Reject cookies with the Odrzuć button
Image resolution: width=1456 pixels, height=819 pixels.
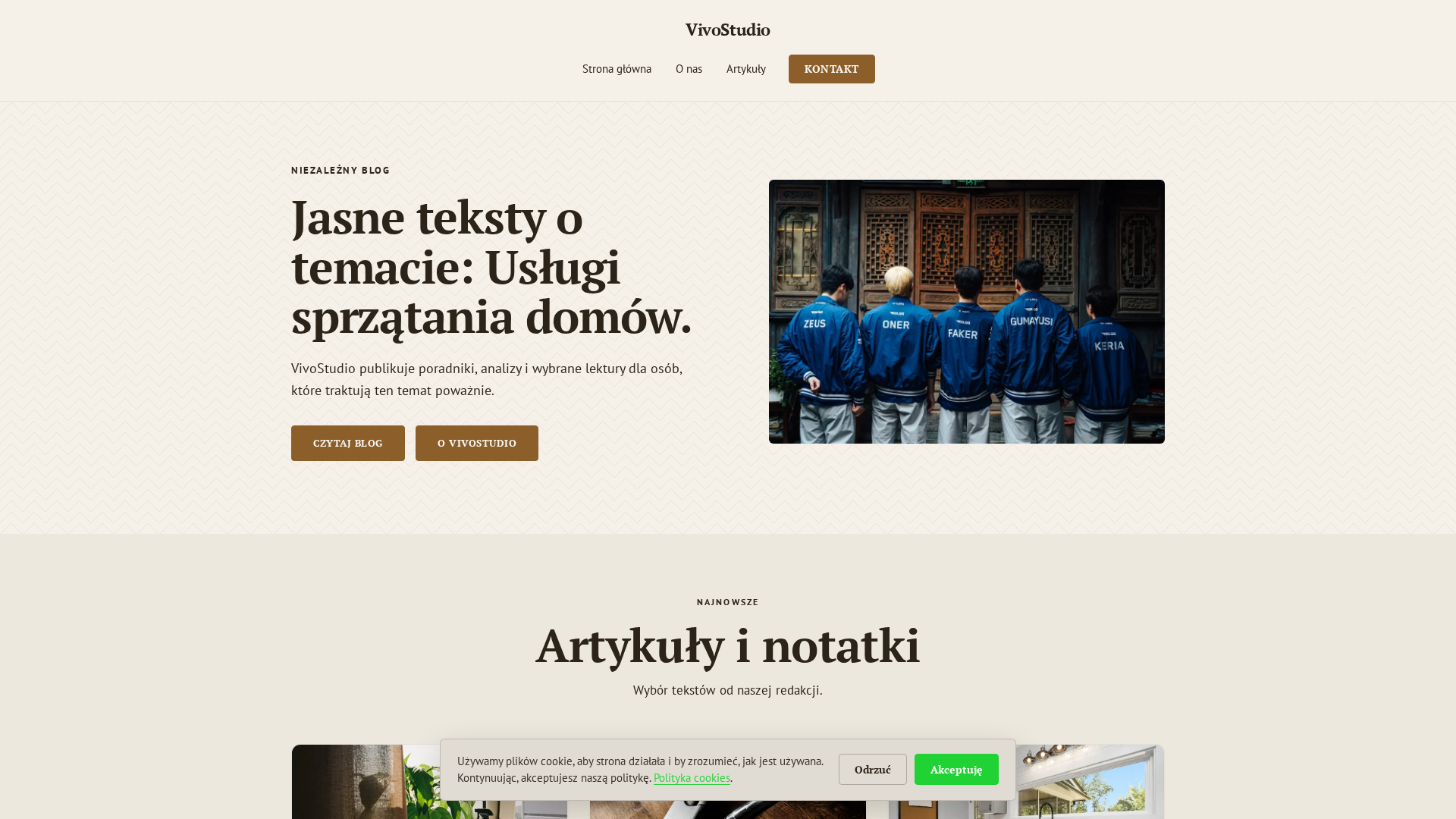click(x=873, y=769)
